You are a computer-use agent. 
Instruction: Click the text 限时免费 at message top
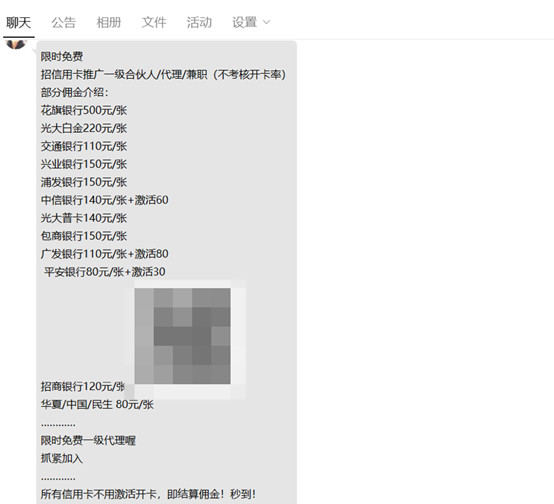62,57
